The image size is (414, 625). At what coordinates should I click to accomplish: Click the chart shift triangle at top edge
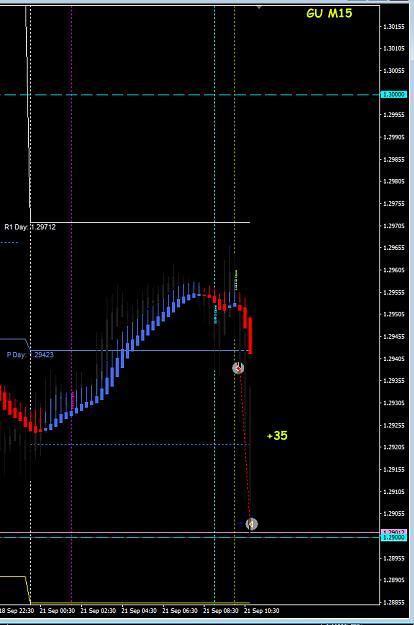click(x=259, y=7)
